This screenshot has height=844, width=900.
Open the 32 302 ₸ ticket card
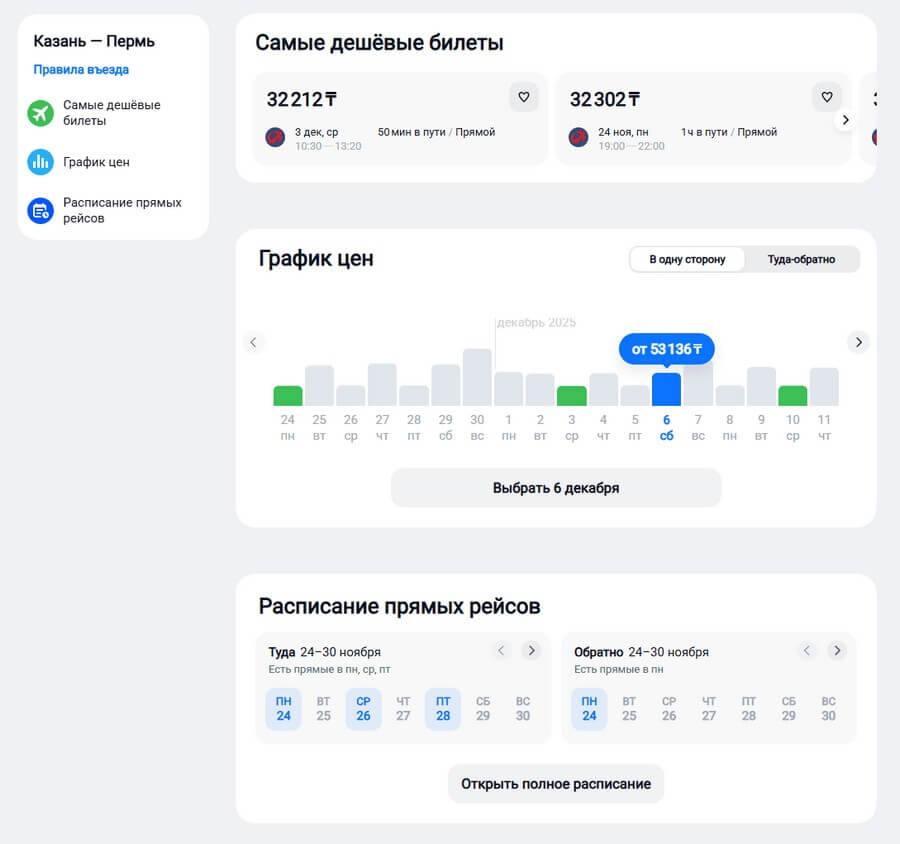click(x=703, y=119)
